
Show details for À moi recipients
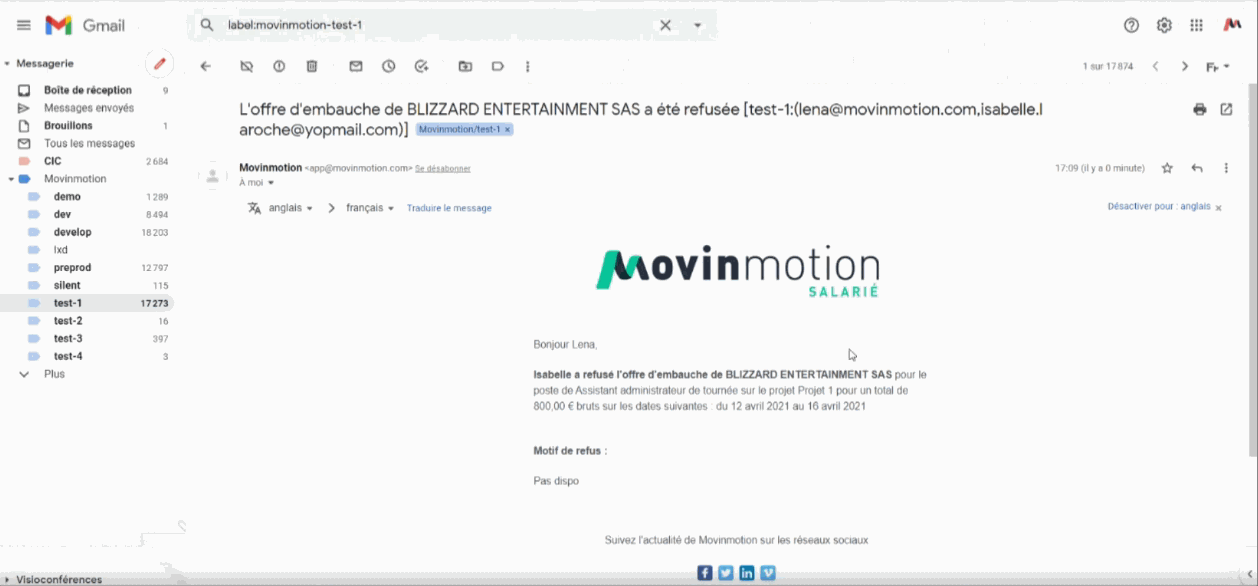click(x=270, y=183)
